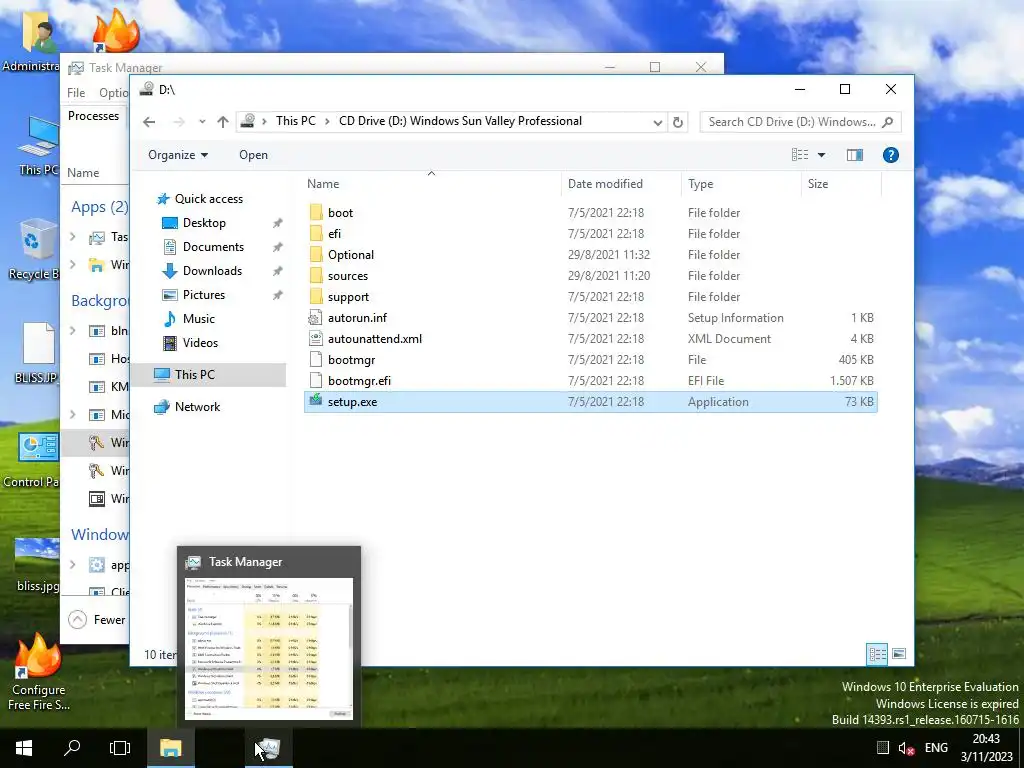Image resolution: width=1024 pixels, height=768 pixels.
Task: Go up one folder level
Action: pos(223,121)
